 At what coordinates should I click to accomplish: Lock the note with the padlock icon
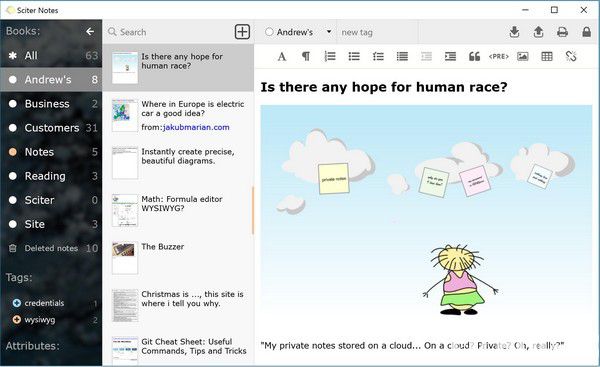586,32
